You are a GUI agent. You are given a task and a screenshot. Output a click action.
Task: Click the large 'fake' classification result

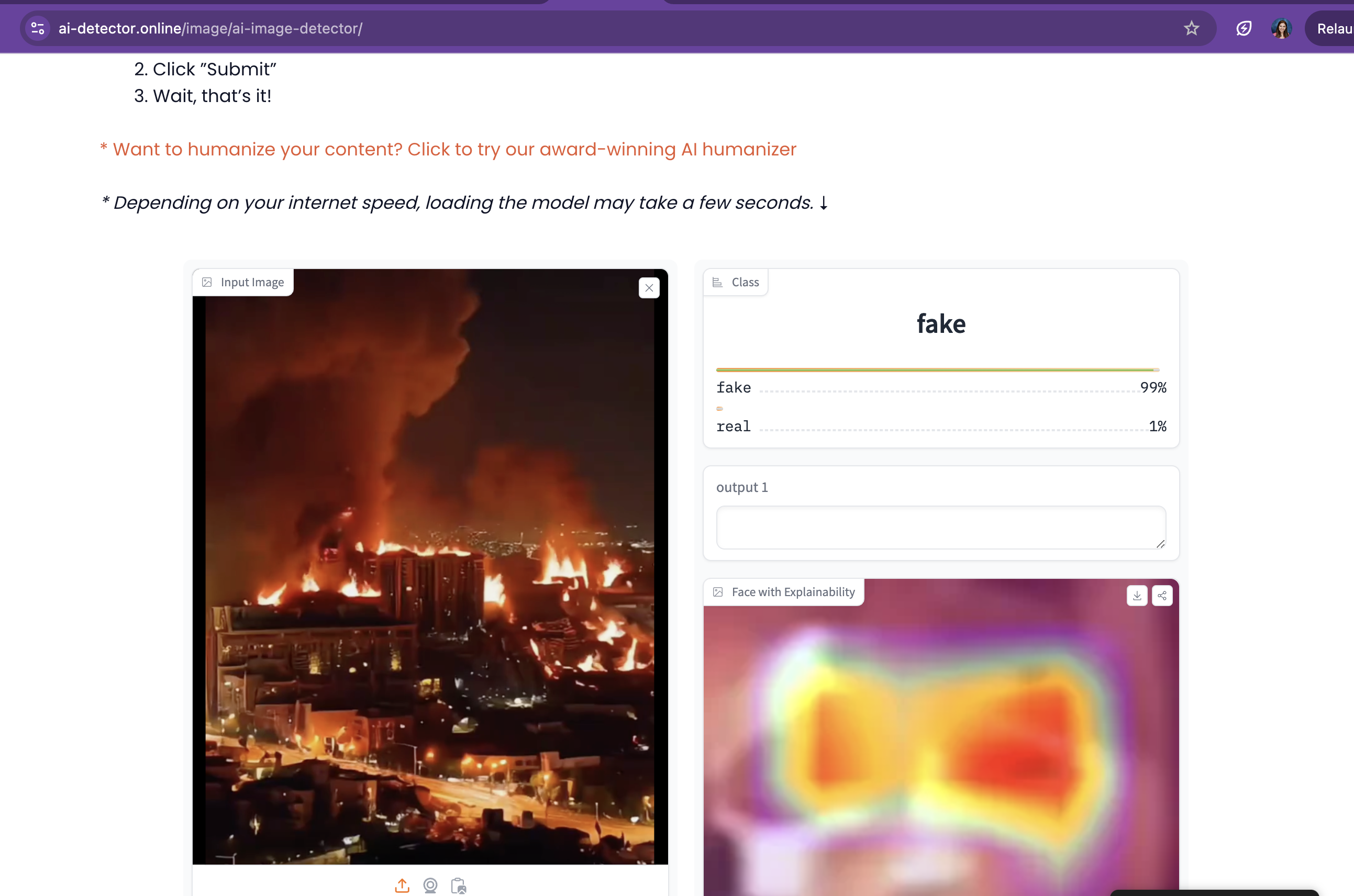pos(941,324)
